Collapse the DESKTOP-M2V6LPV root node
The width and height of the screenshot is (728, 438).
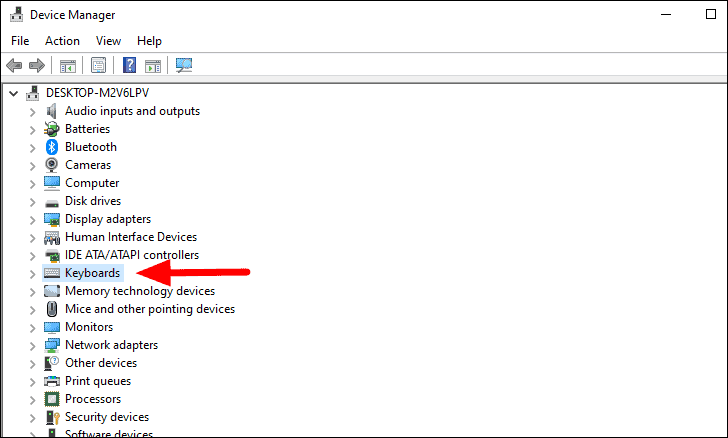pyautogui.click(x=14, y=93)
